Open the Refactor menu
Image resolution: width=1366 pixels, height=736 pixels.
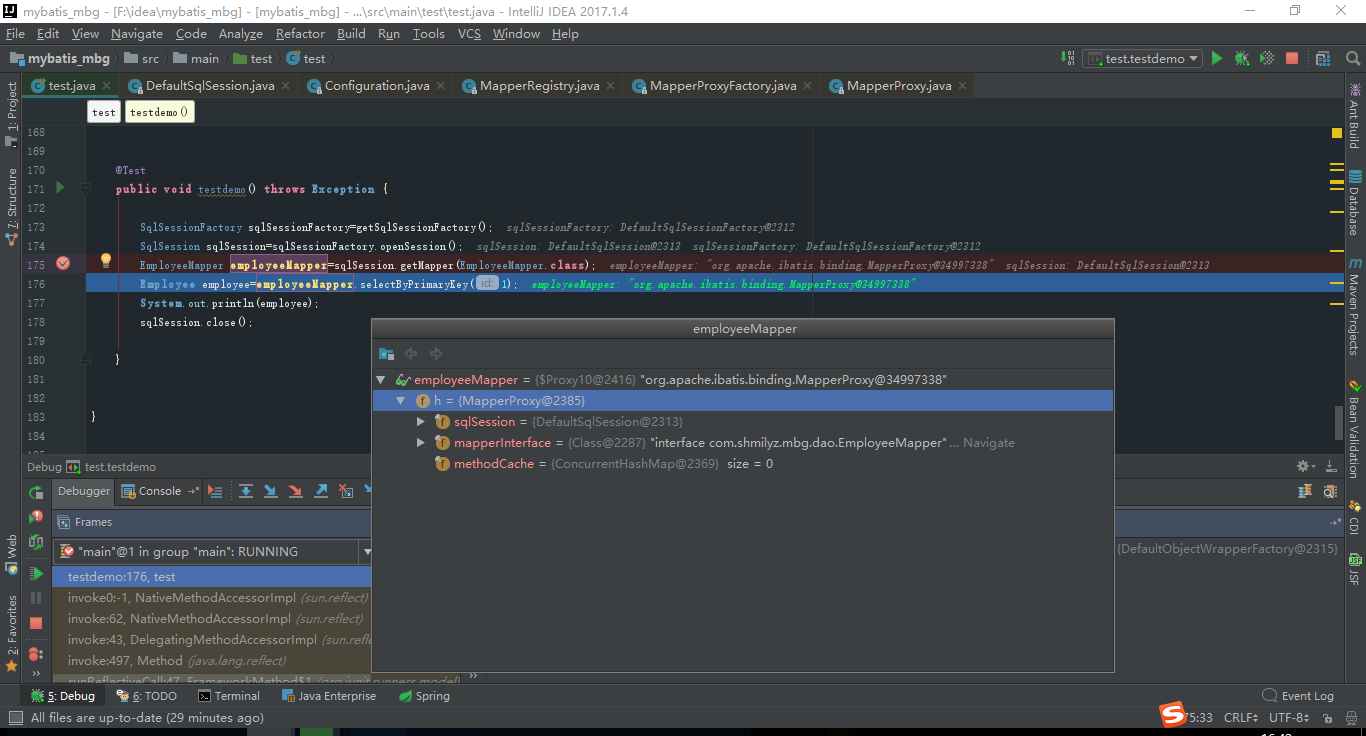tap(300, 33)
